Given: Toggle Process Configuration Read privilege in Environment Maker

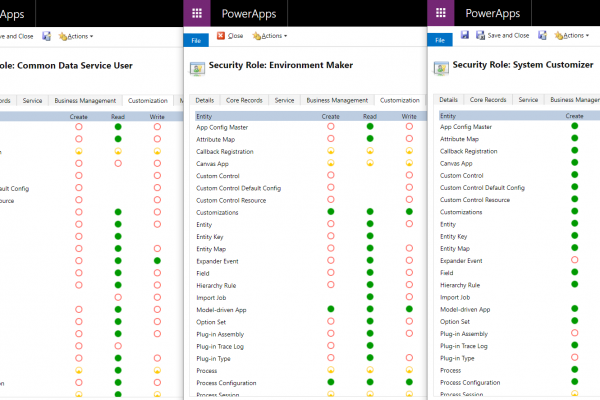Looking at the screenshot, I should [x=370, y=382].
